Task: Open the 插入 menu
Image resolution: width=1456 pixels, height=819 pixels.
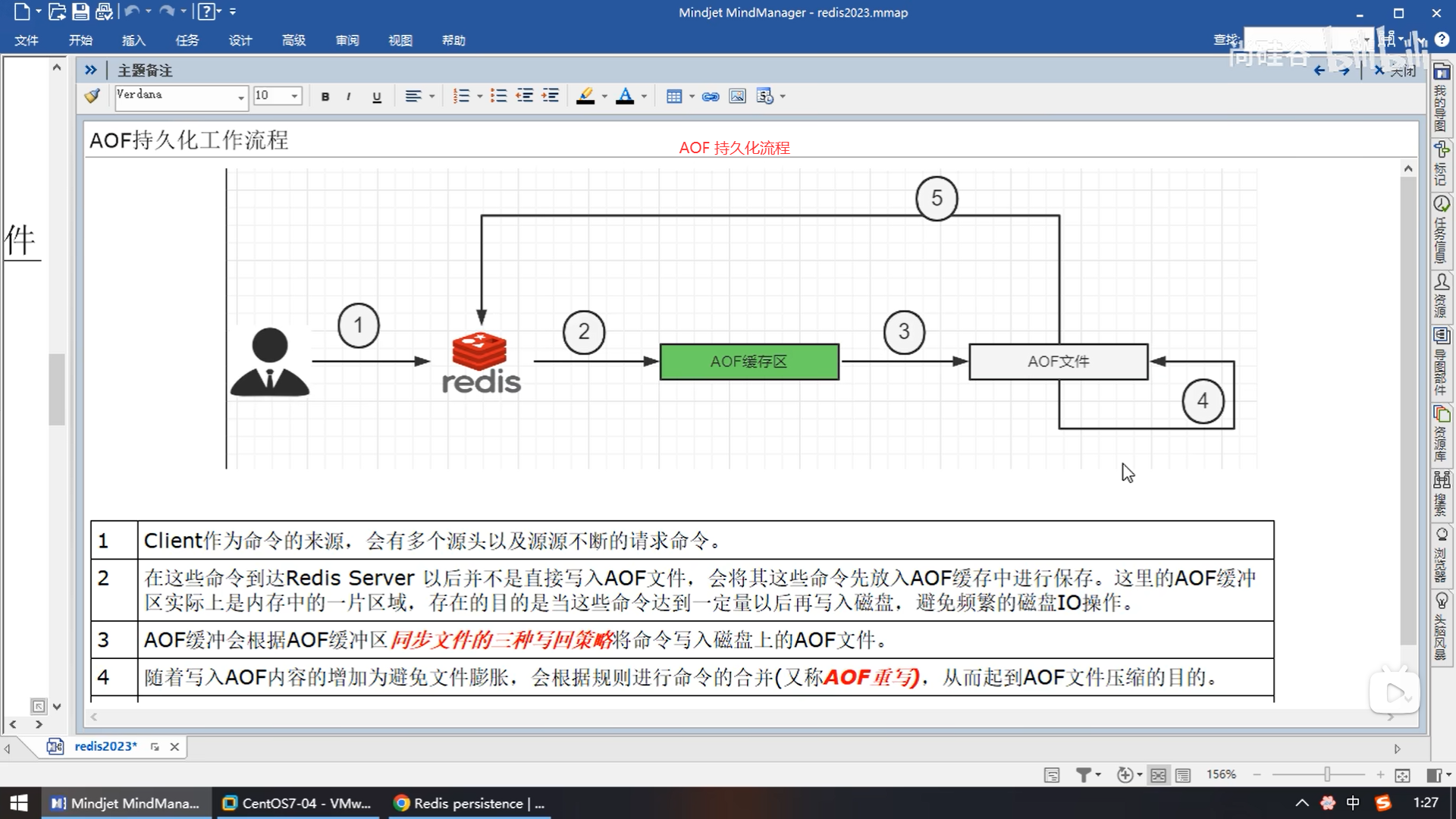Action: point(133,40)
